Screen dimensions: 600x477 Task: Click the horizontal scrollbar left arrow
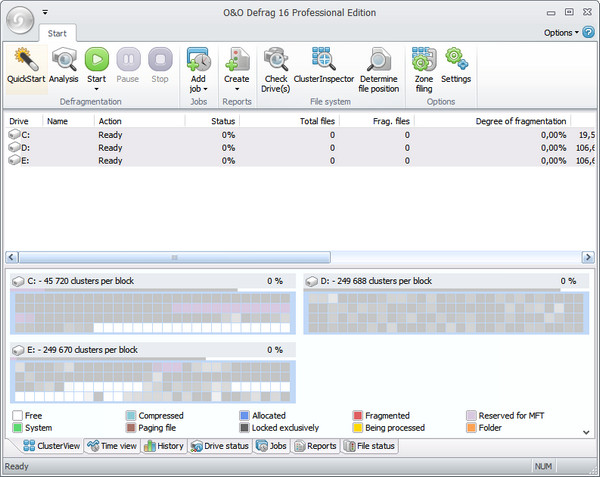tap(11, 257)
